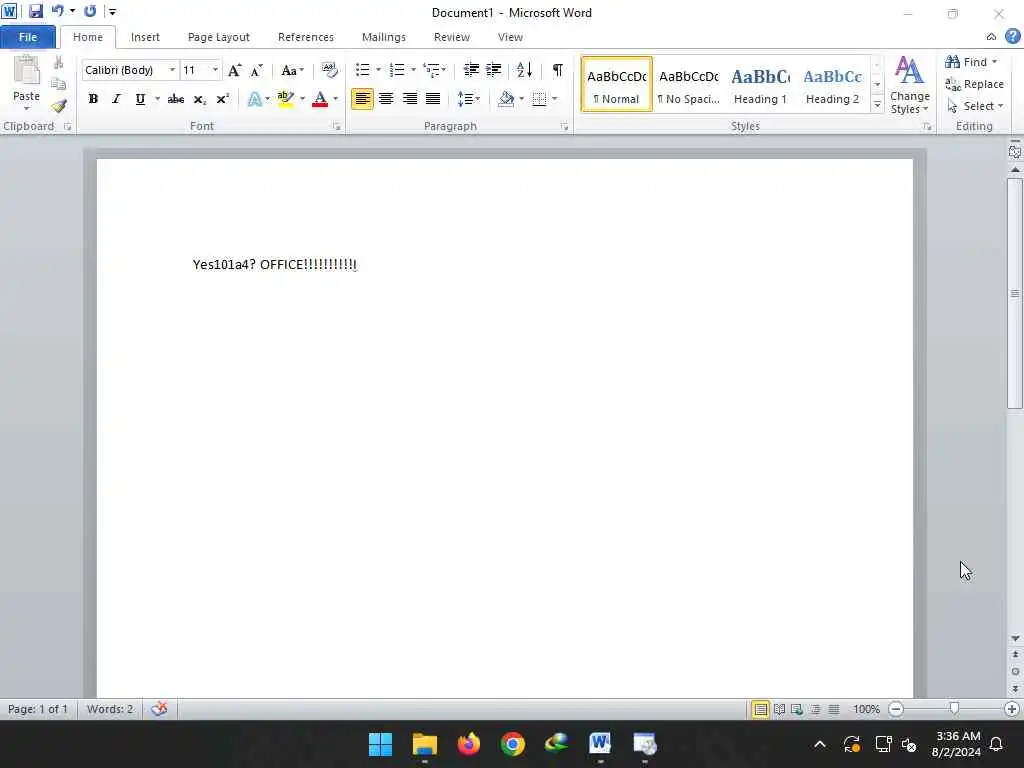1024x768 pixels.
Task: Switch to the Page Layout tab
Action: coord(219,37)
